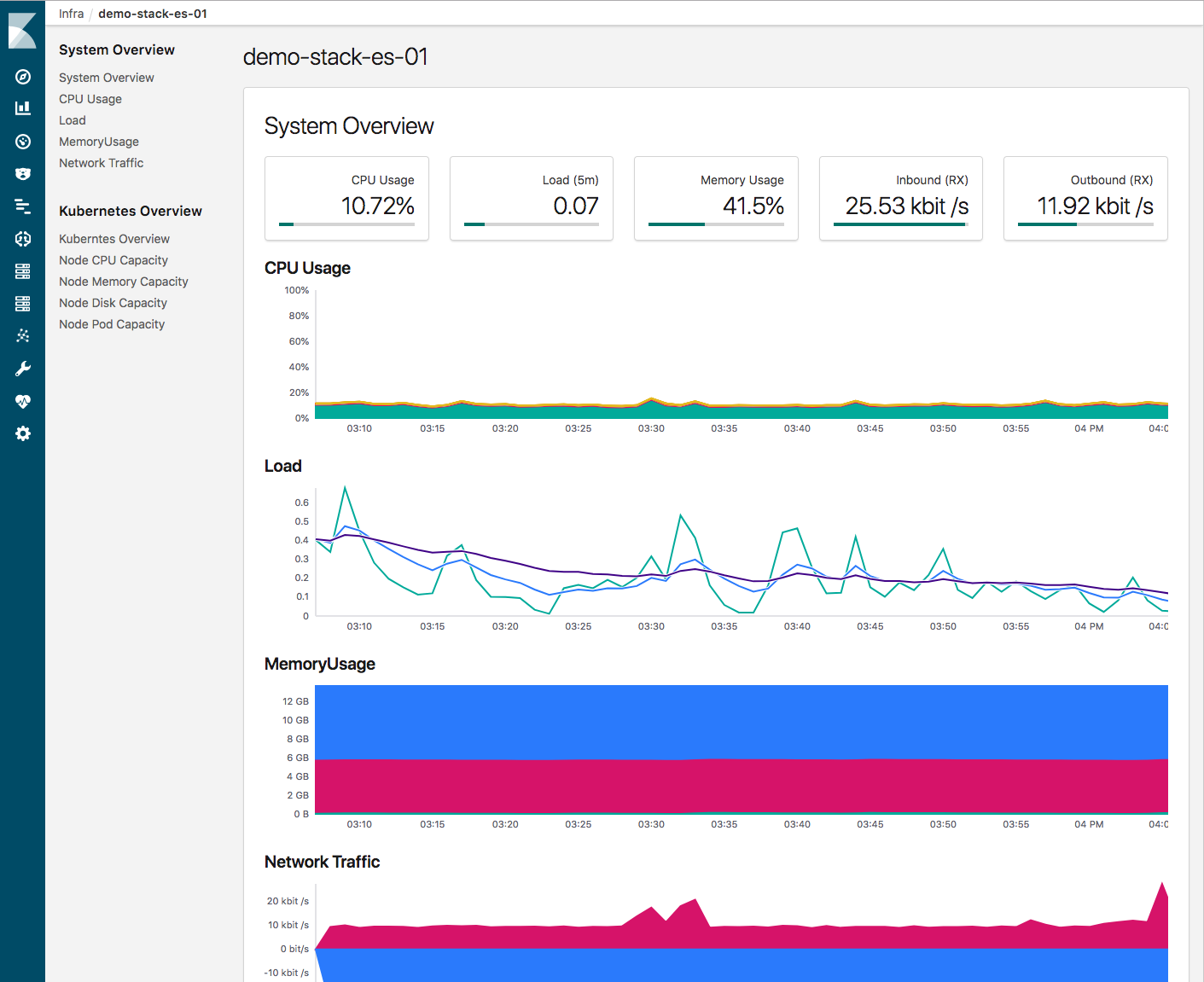Open Canvas bars icon in sidebar

click(x=23, y=206)
